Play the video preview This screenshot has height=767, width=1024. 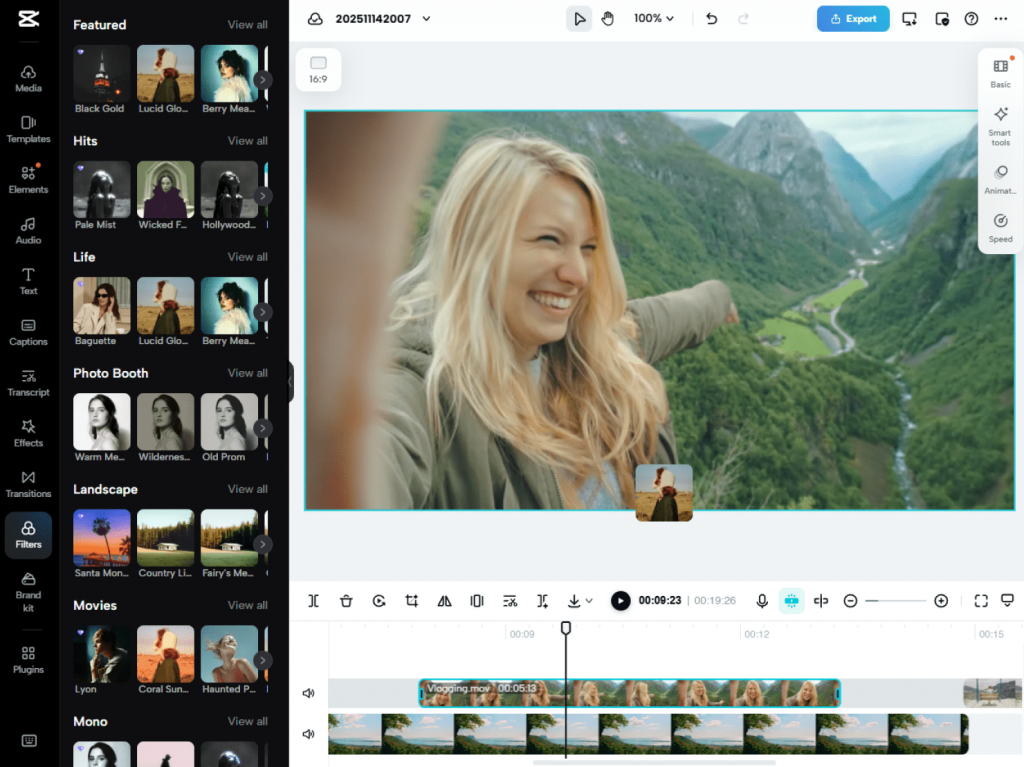pos(620,600)
